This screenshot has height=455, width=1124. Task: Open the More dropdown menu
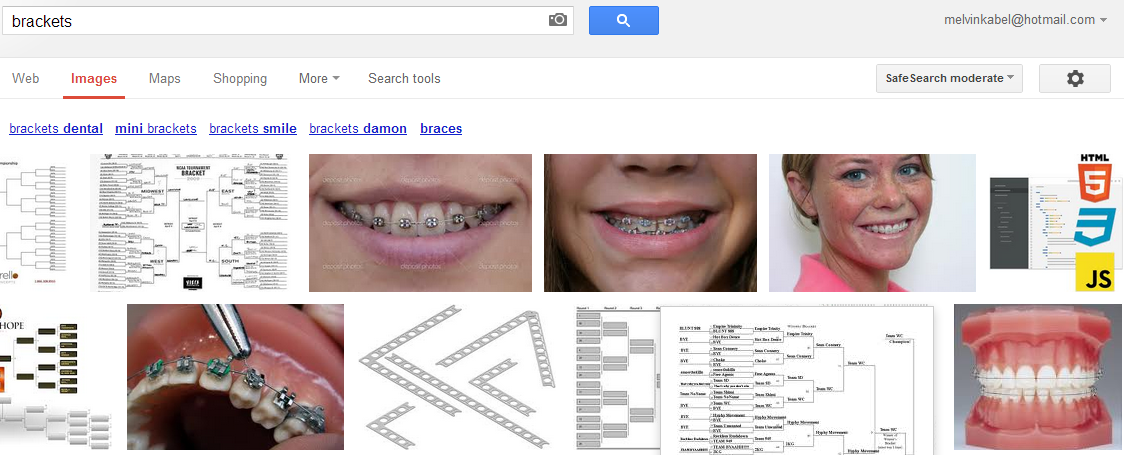point(319,79)
